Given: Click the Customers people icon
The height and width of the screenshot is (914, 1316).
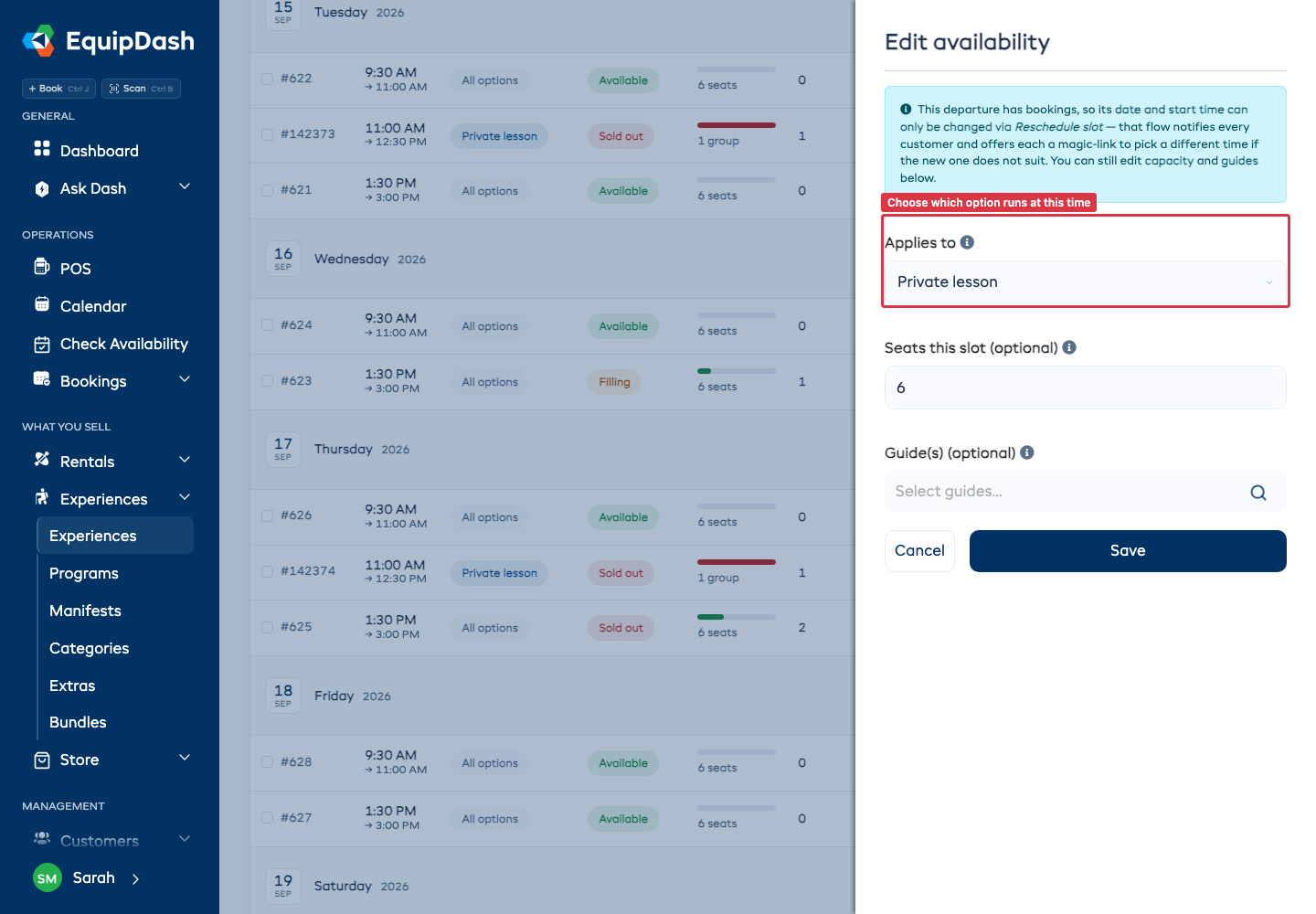Looking at the screenshot, I should tap(42, 839).
